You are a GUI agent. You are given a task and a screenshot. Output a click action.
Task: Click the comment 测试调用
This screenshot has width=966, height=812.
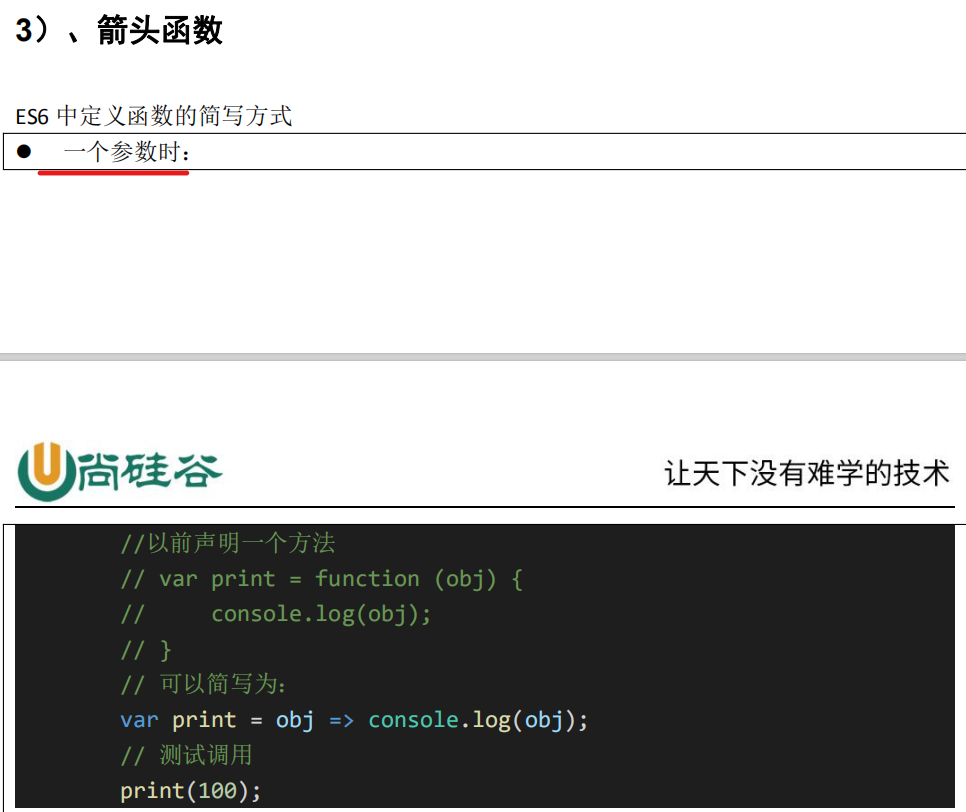click(x=205, y=755)
